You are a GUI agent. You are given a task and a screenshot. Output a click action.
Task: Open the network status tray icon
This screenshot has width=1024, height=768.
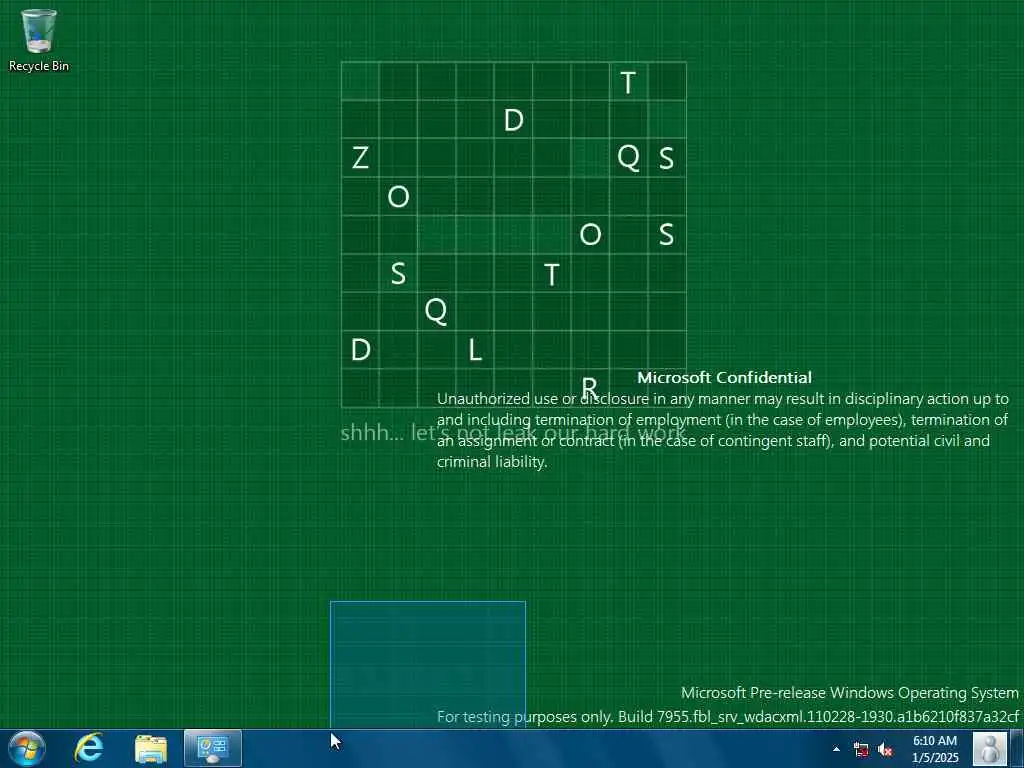861,749
